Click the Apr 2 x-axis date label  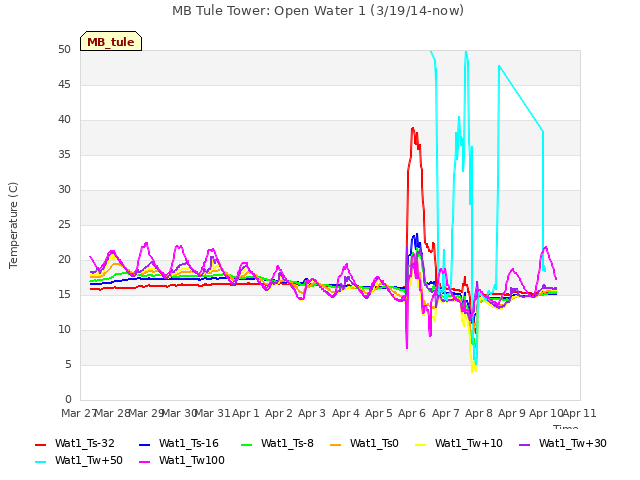pos(279,413)
